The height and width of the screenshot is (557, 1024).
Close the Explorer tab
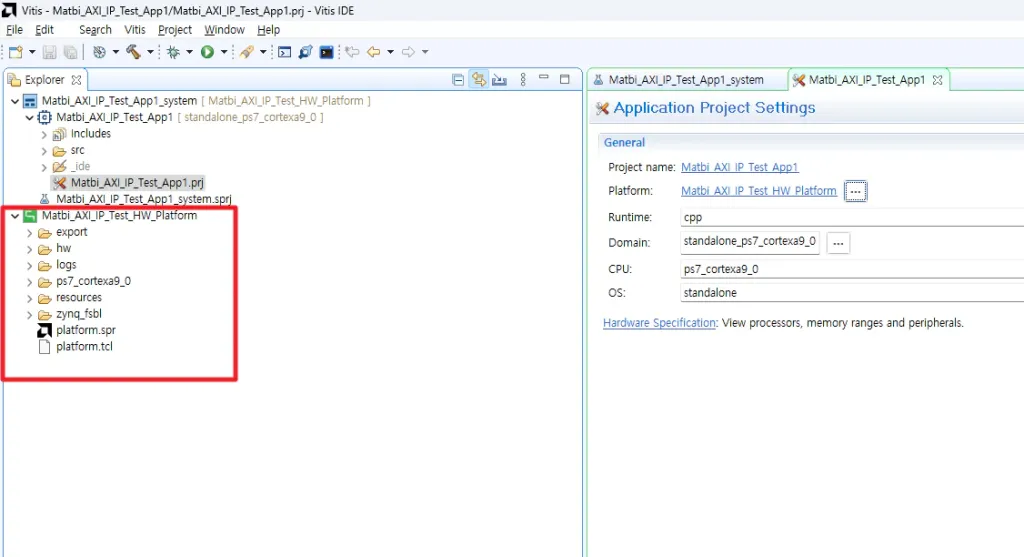(76, 80)
